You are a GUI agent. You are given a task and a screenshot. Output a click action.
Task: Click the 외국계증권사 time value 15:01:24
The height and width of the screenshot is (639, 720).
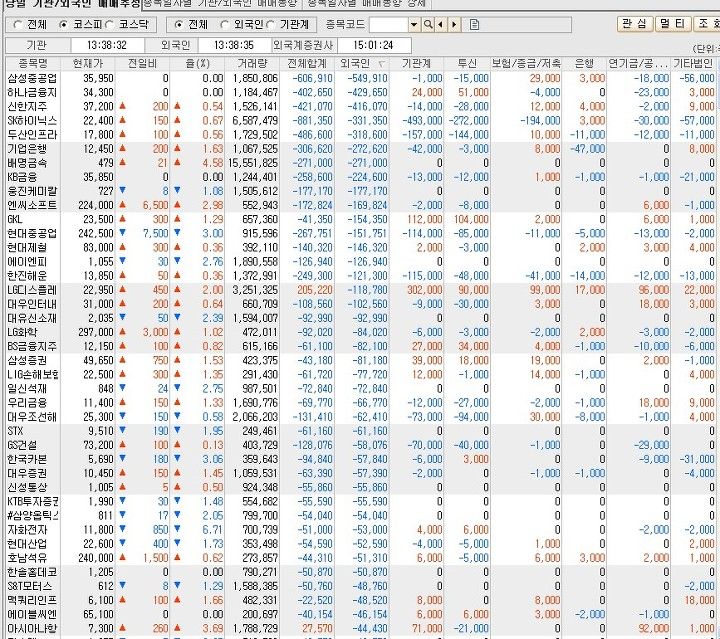(x=373, y=45)
